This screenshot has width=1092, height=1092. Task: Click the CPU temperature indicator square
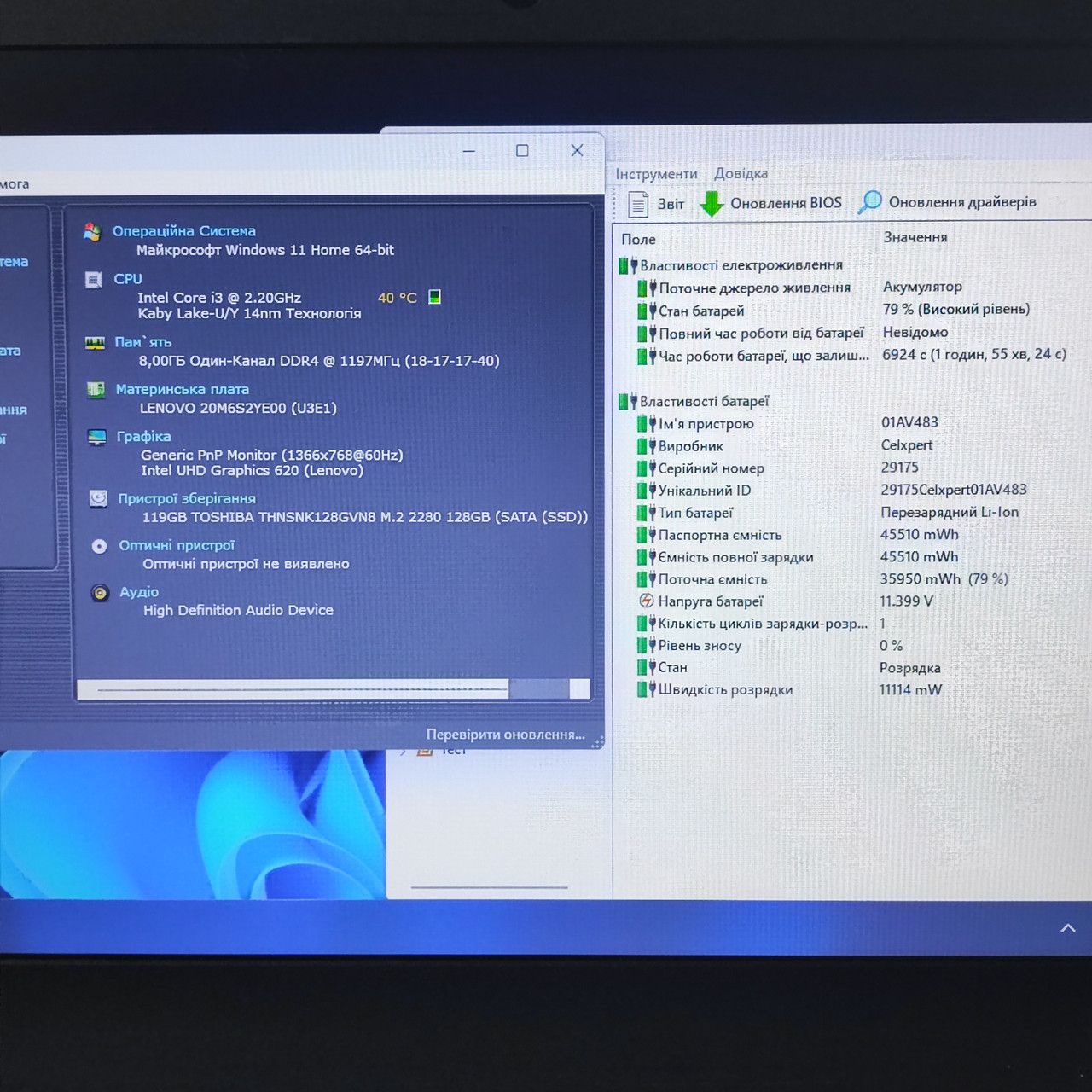[x=434, y=297]
